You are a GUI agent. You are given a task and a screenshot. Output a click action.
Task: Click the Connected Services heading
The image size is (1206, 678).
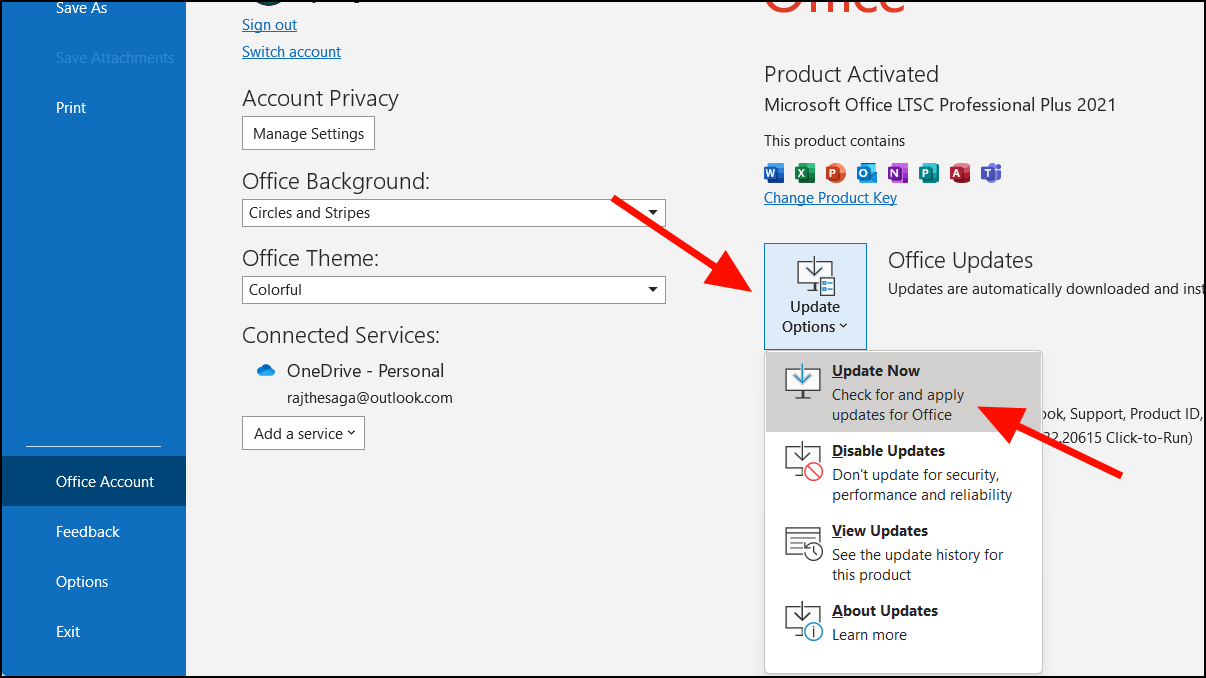[341, 336]
